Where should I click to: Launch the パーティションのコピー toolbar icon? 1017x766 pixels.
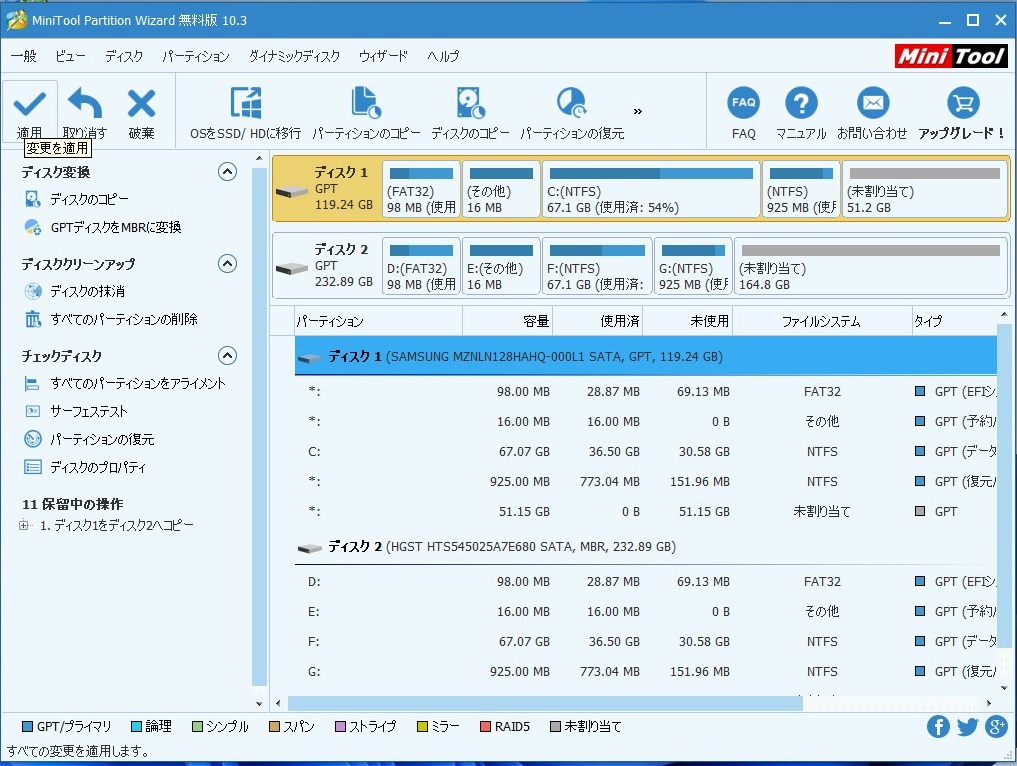click(x=366, y=104)
